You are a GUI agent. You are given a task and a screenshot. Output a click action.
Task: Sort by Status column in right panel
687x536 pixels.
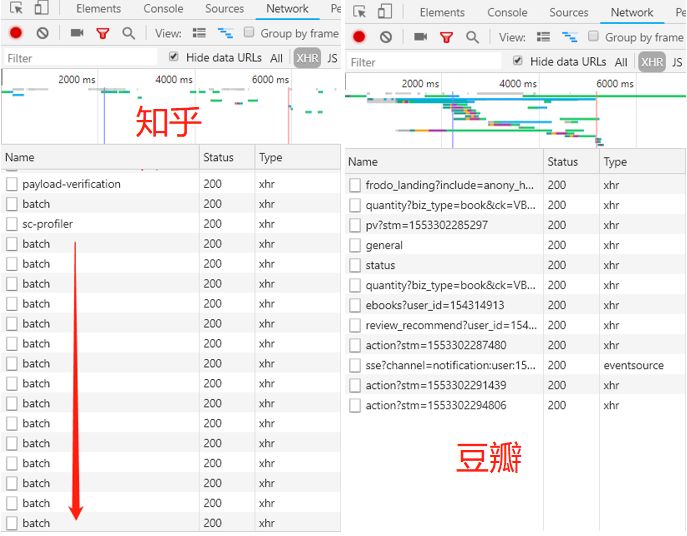coord(571,162)
